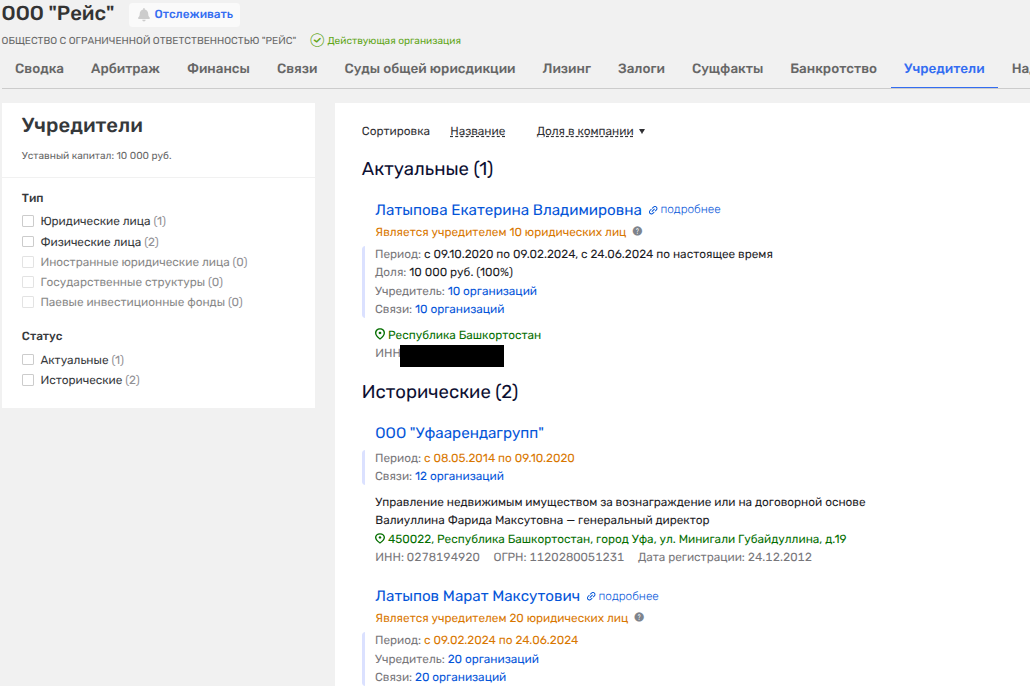
Task: Enable the Физические лица checkbox
Action: pos(28,242)
